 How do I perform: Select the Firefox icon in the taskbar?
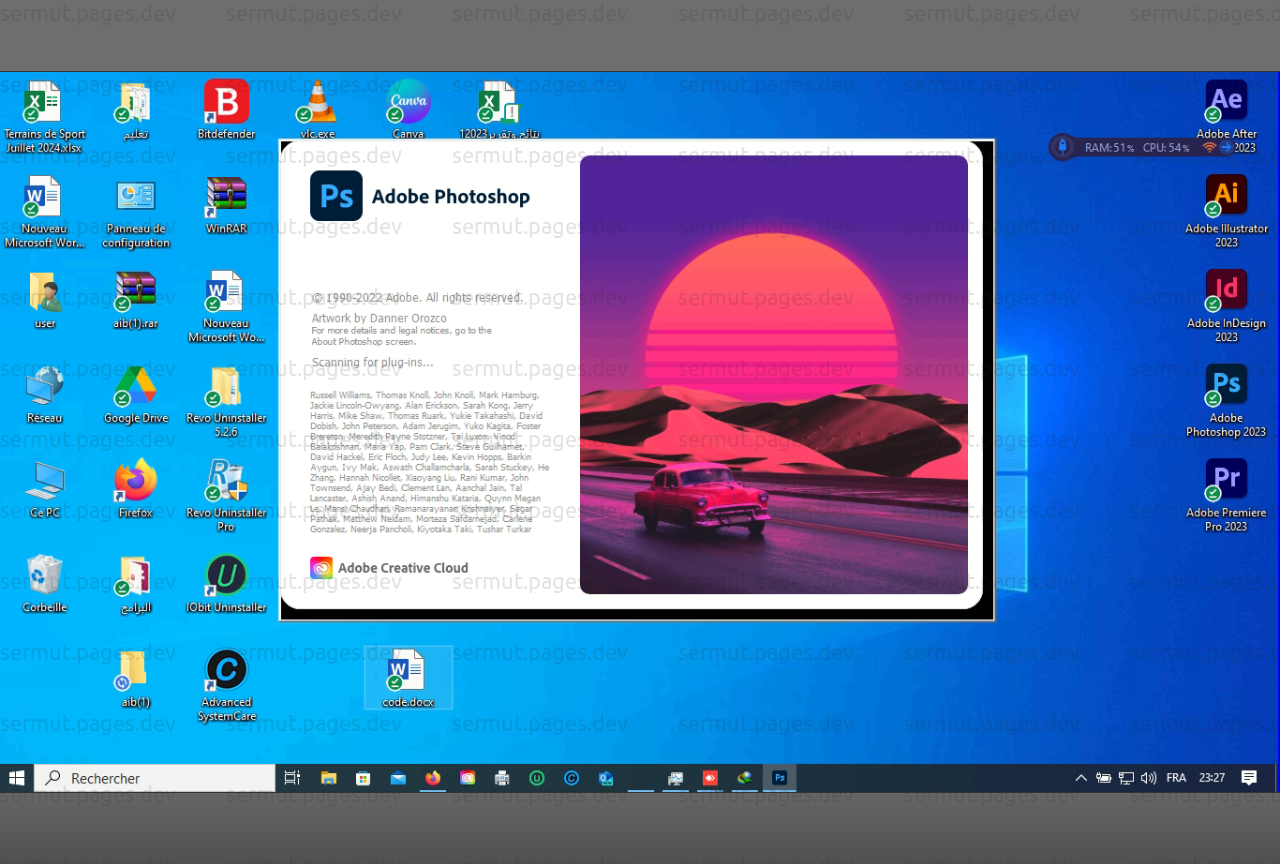click(432, 777)
